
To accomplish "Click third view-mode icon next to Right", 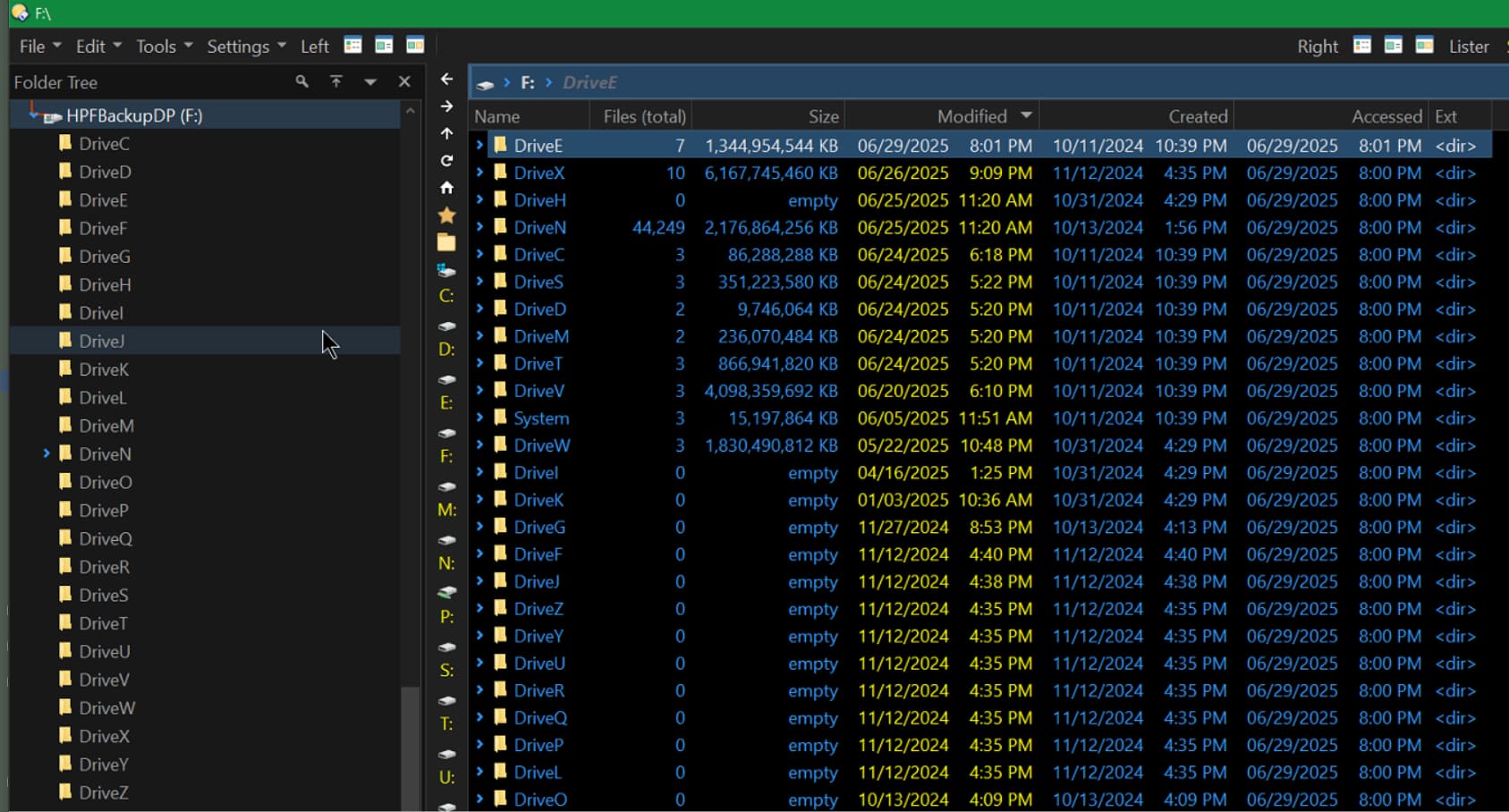I will coord(1425,46).
